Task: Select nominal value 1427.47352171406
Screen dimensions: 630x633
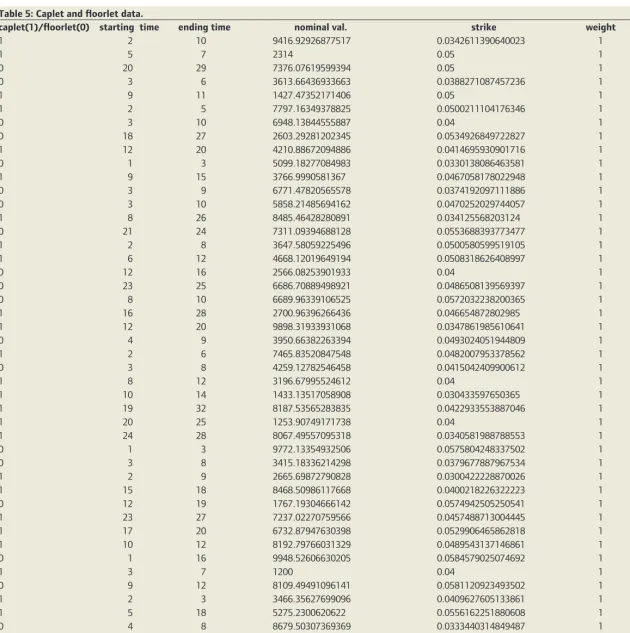Action: (312, 96)
